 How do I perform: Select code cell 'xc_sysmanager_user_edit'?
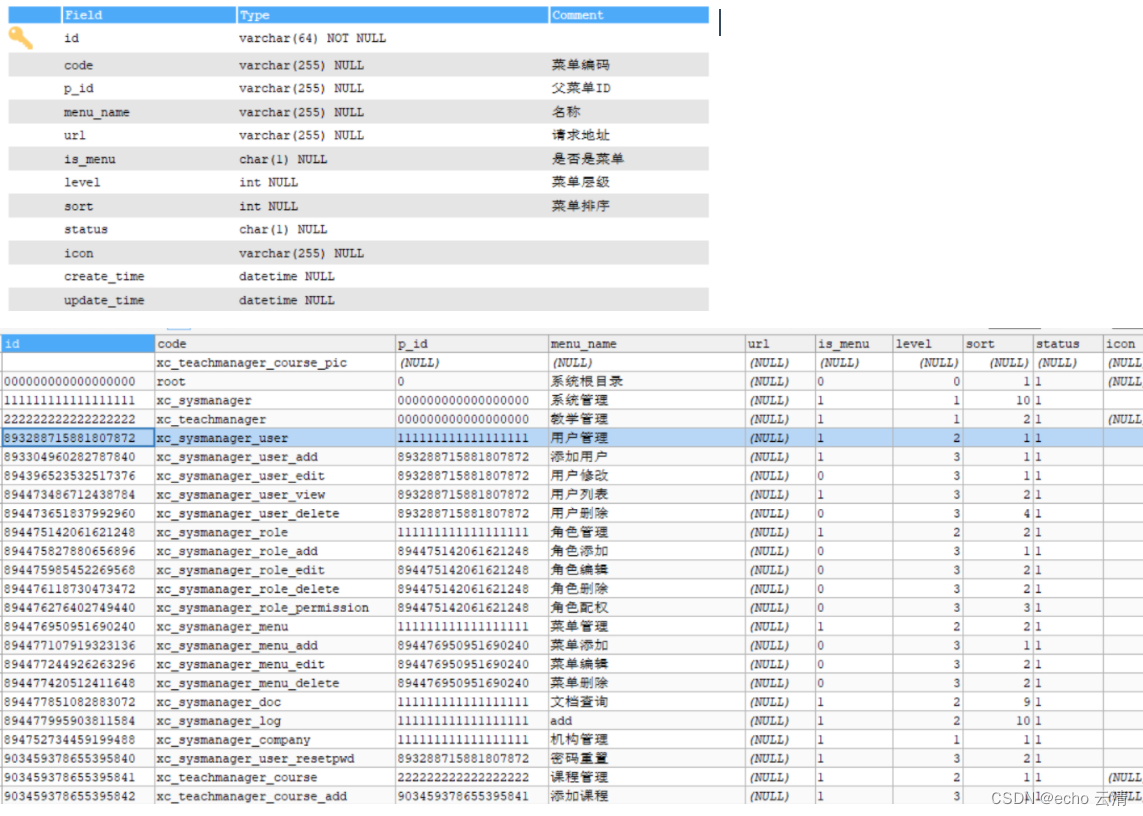pos(275,475)
